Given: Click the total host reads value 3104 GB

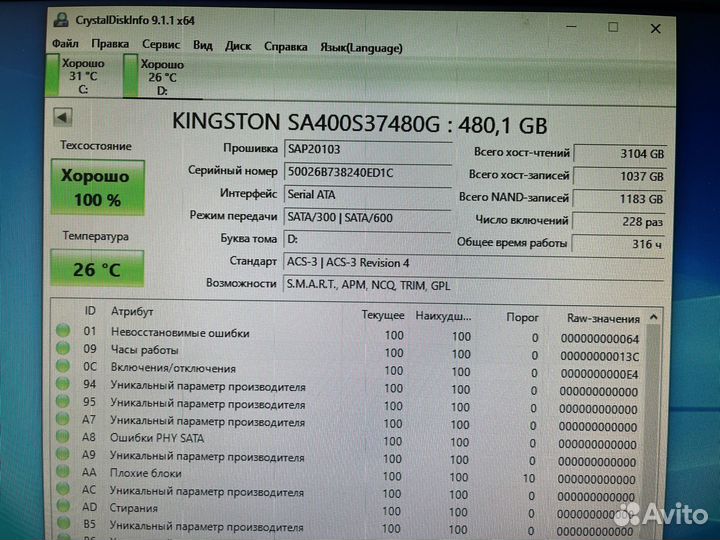Looking at the screenshot, I should [x=620, y=154].
